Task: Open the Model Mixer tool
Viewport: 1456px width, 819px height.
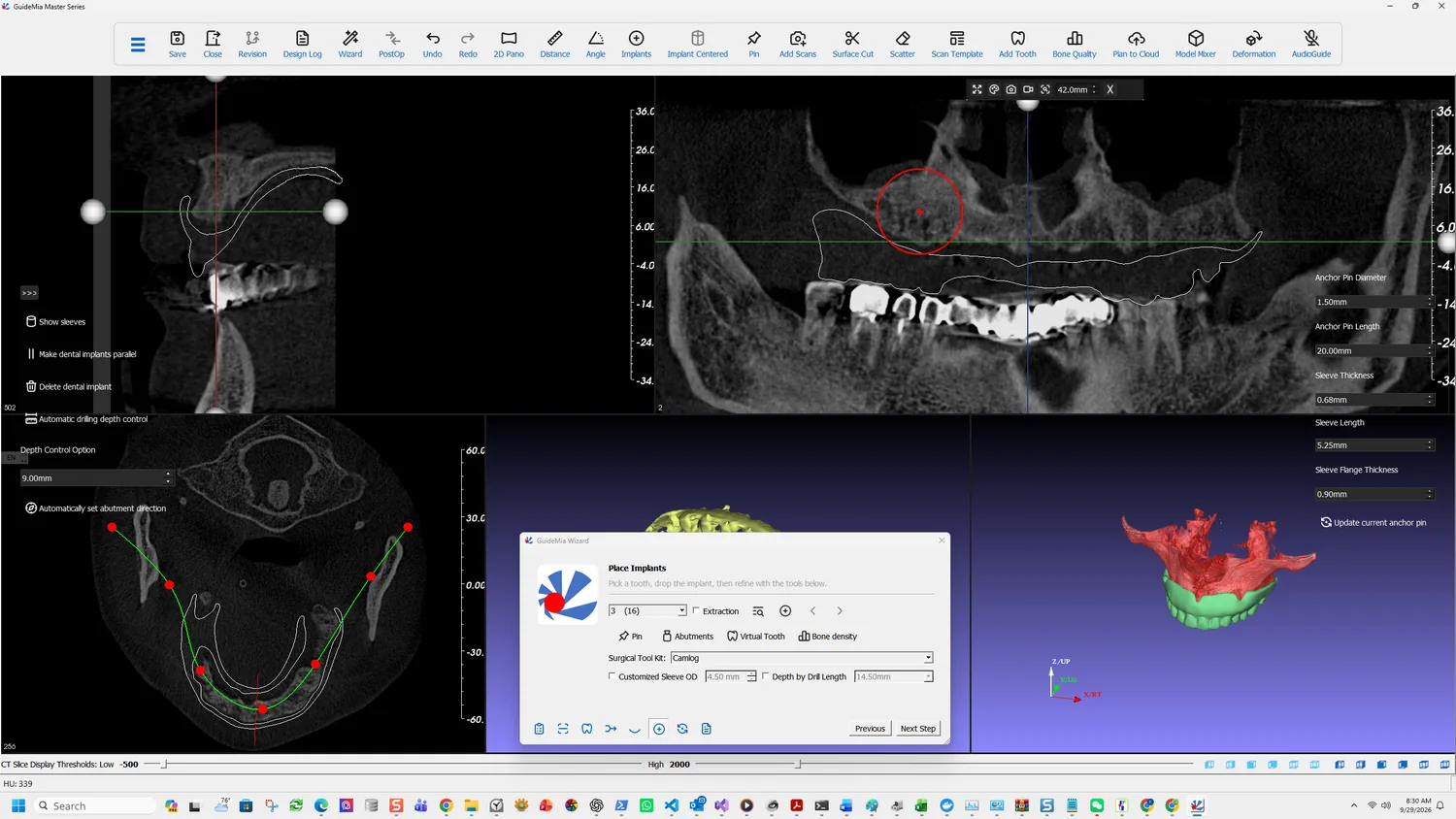Action: pyautogui.click(x=1196, y=44)
